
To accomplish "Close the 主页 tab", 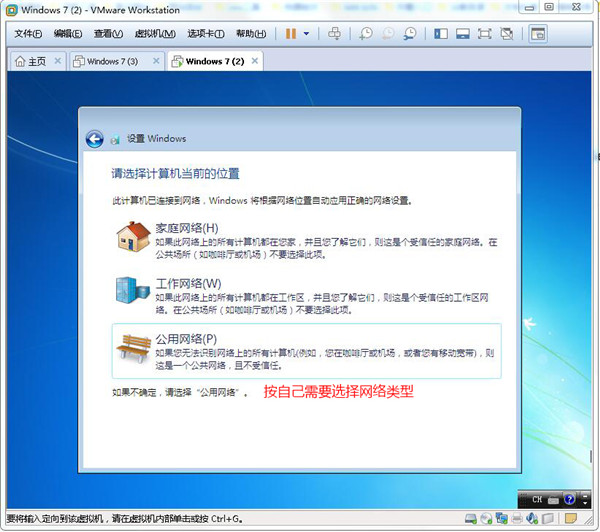I will 57,61.
